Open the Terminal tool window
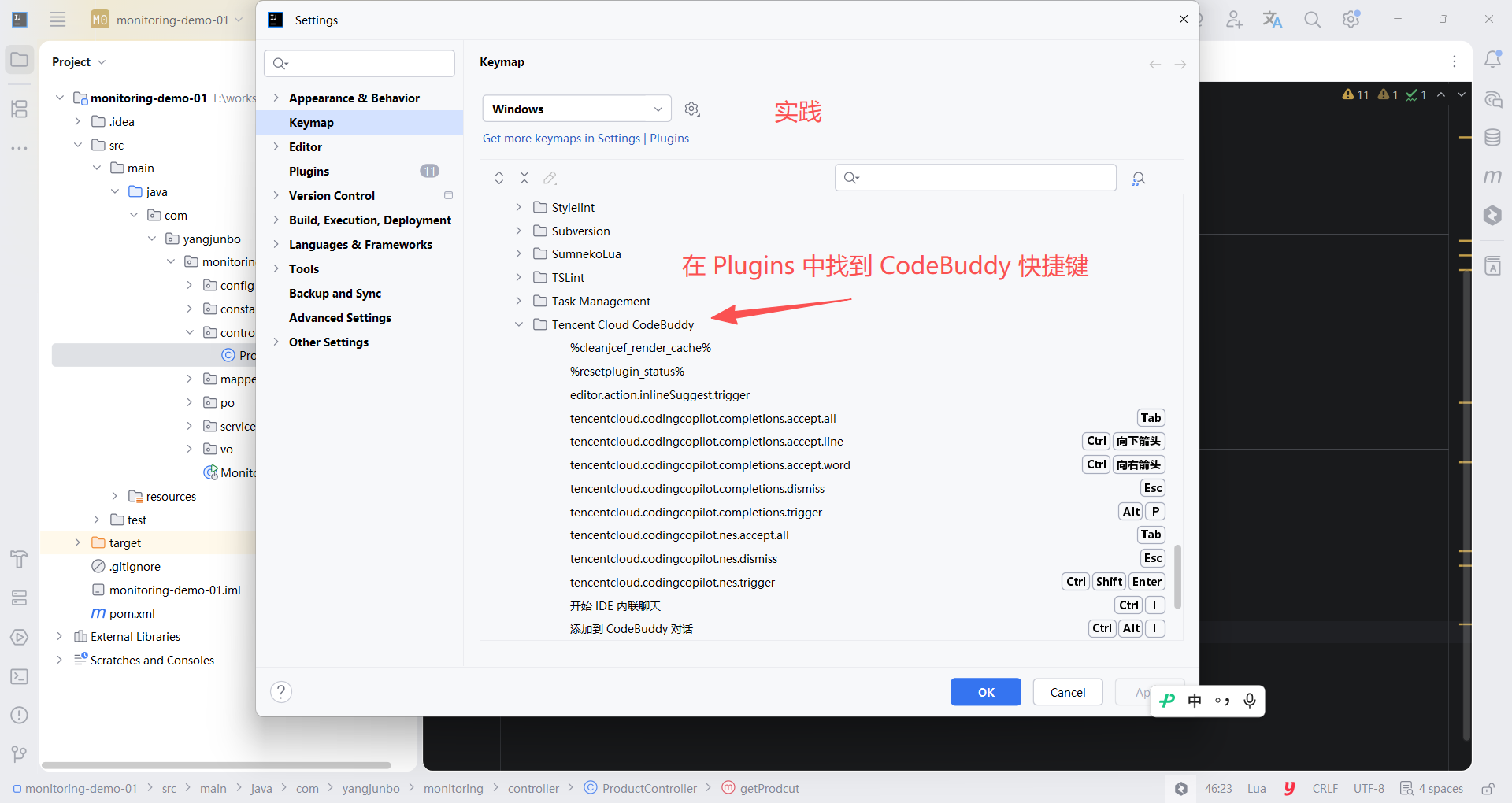This screenshot has width=1512, height=803. [x=20, y=676]
